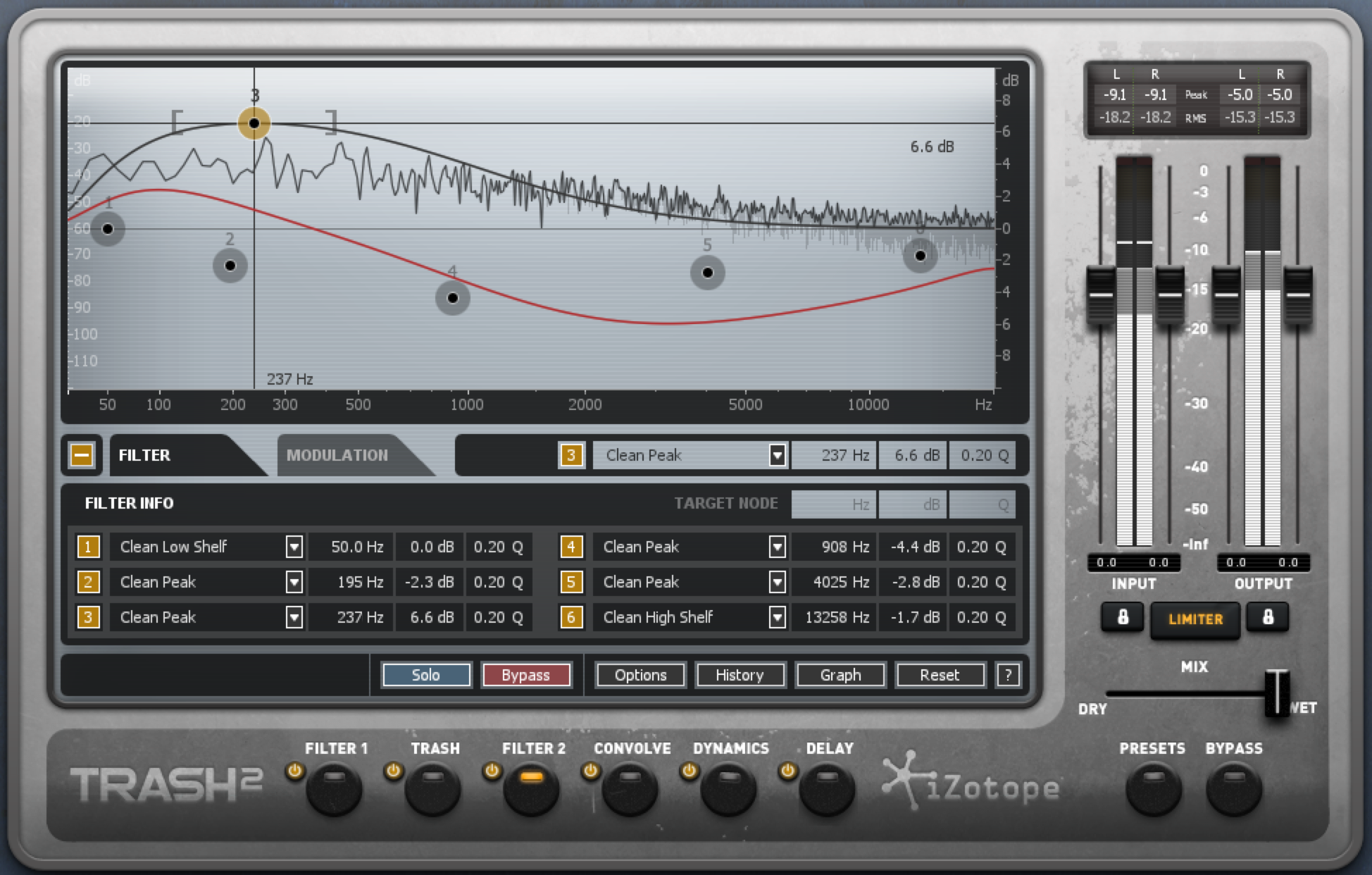This screenshot has height=875, width=1372.
Task: Toggle the Dynamics module power button
Action: pos(689,771)
